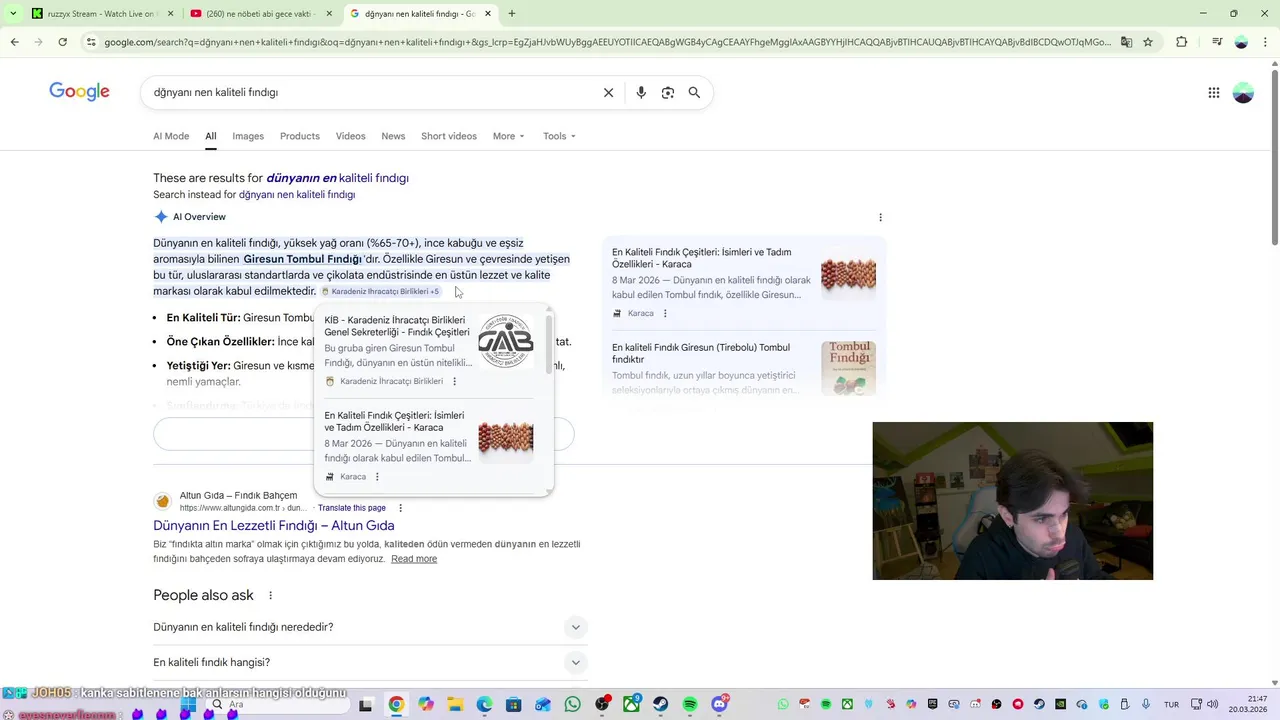Switch to AI Mode tab

171,136
